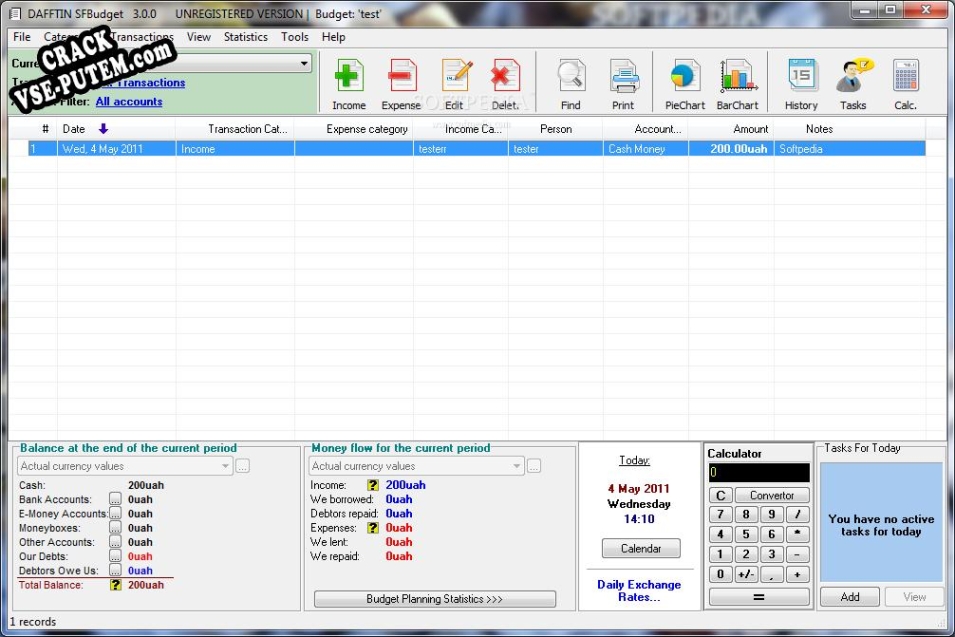Open the Statistics menu
The image size is (955, 637).
pyautogui.click(x=245, y=37)
